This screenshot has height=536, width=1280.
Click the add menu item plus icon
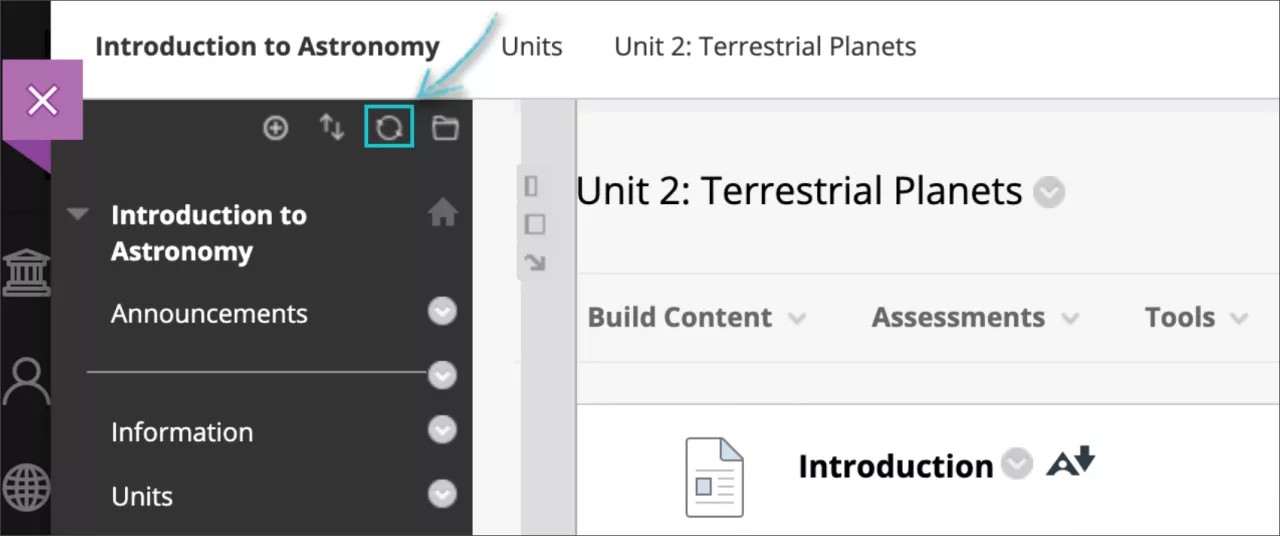[x=275, y=128]
